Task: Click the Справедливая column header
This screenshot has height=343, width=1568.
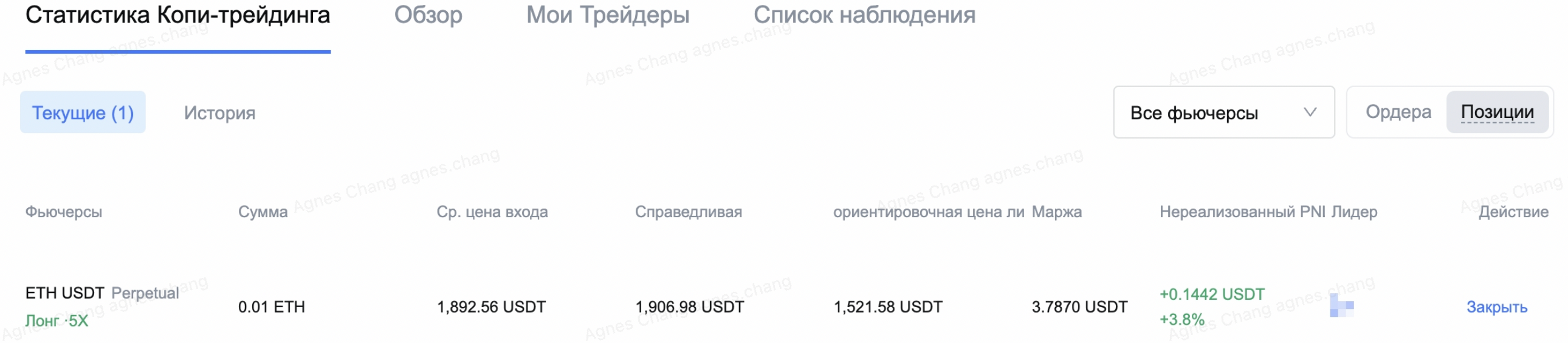Action: (688, 212)
